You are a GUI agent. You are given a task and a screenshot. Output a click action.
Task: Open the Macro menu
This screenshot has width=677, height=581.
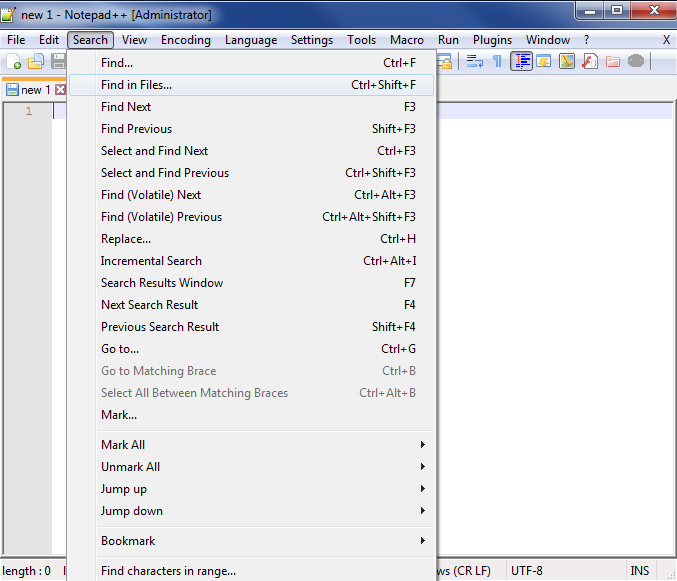pos(407,40)
